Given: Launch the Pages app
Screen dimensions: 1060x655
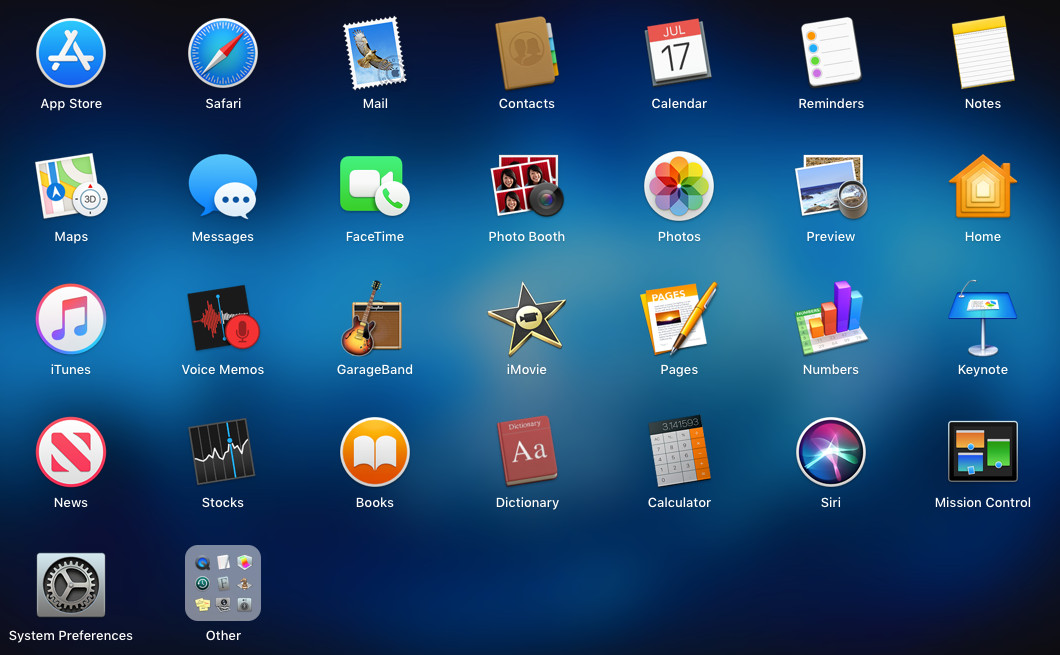Looking at the screenshot, I should [679, 318].
